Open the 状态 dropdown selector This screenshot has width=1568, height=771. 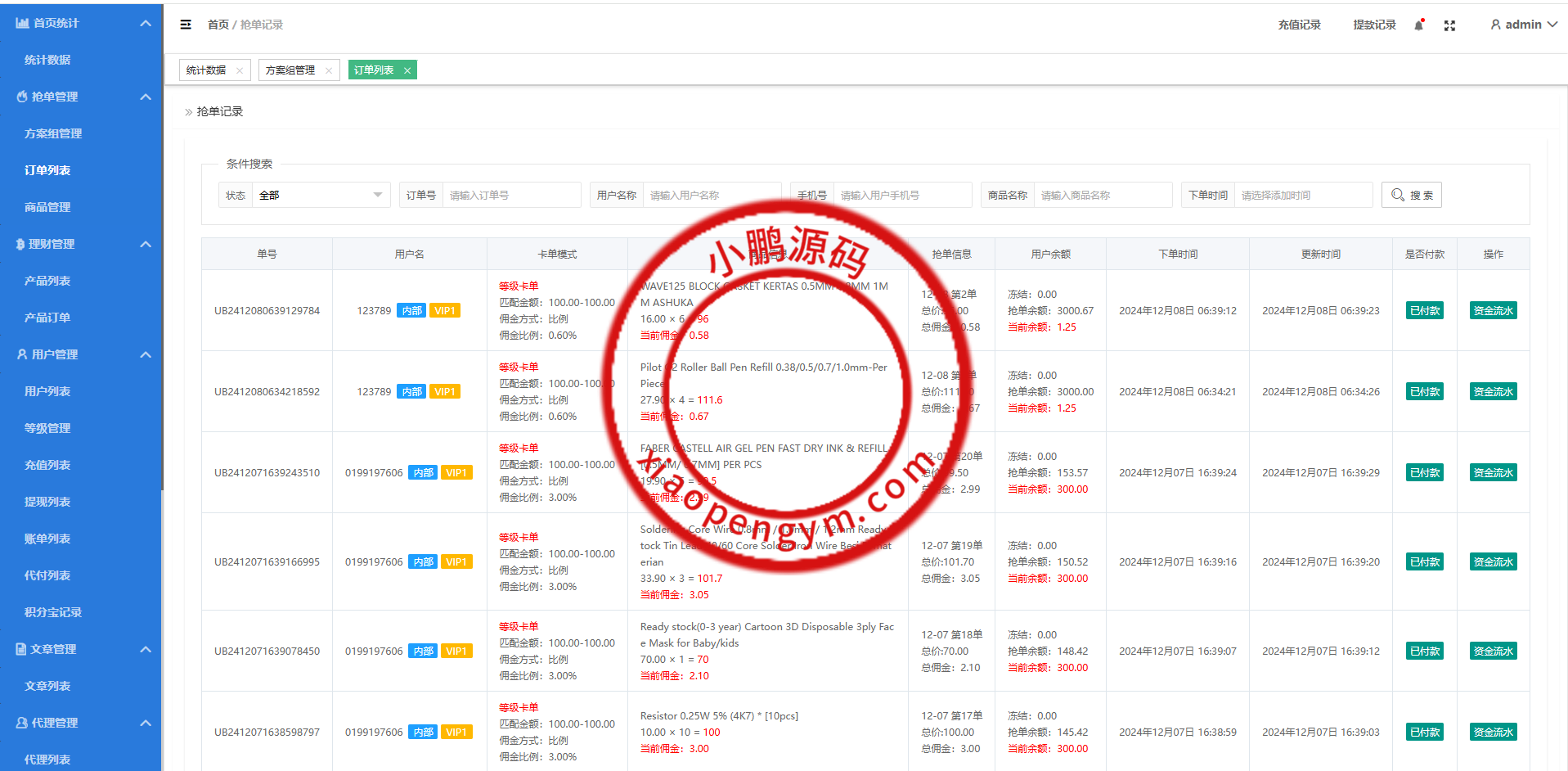pos(321,195)
